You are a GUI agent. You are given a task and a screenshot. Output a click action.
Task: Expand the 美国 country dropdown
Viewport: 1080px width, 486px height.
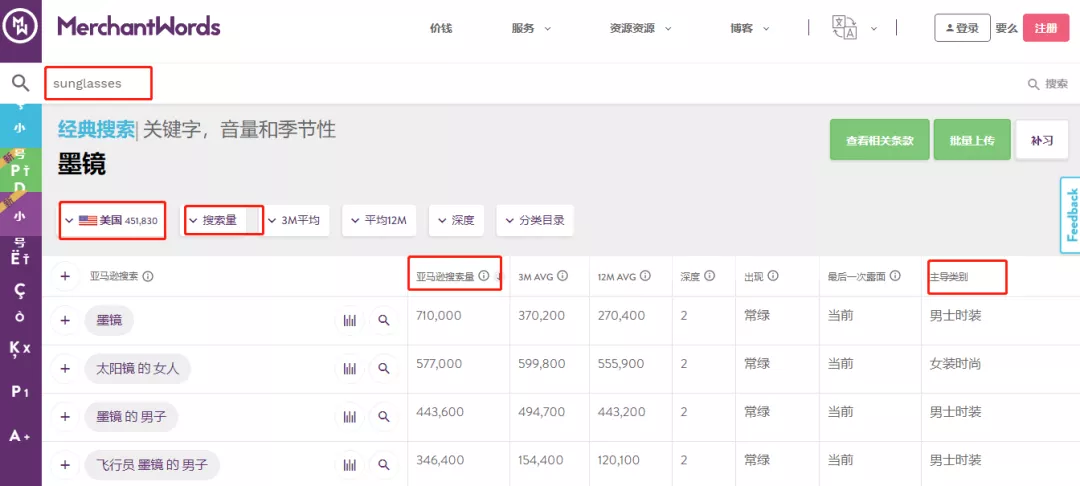[112, 220]
